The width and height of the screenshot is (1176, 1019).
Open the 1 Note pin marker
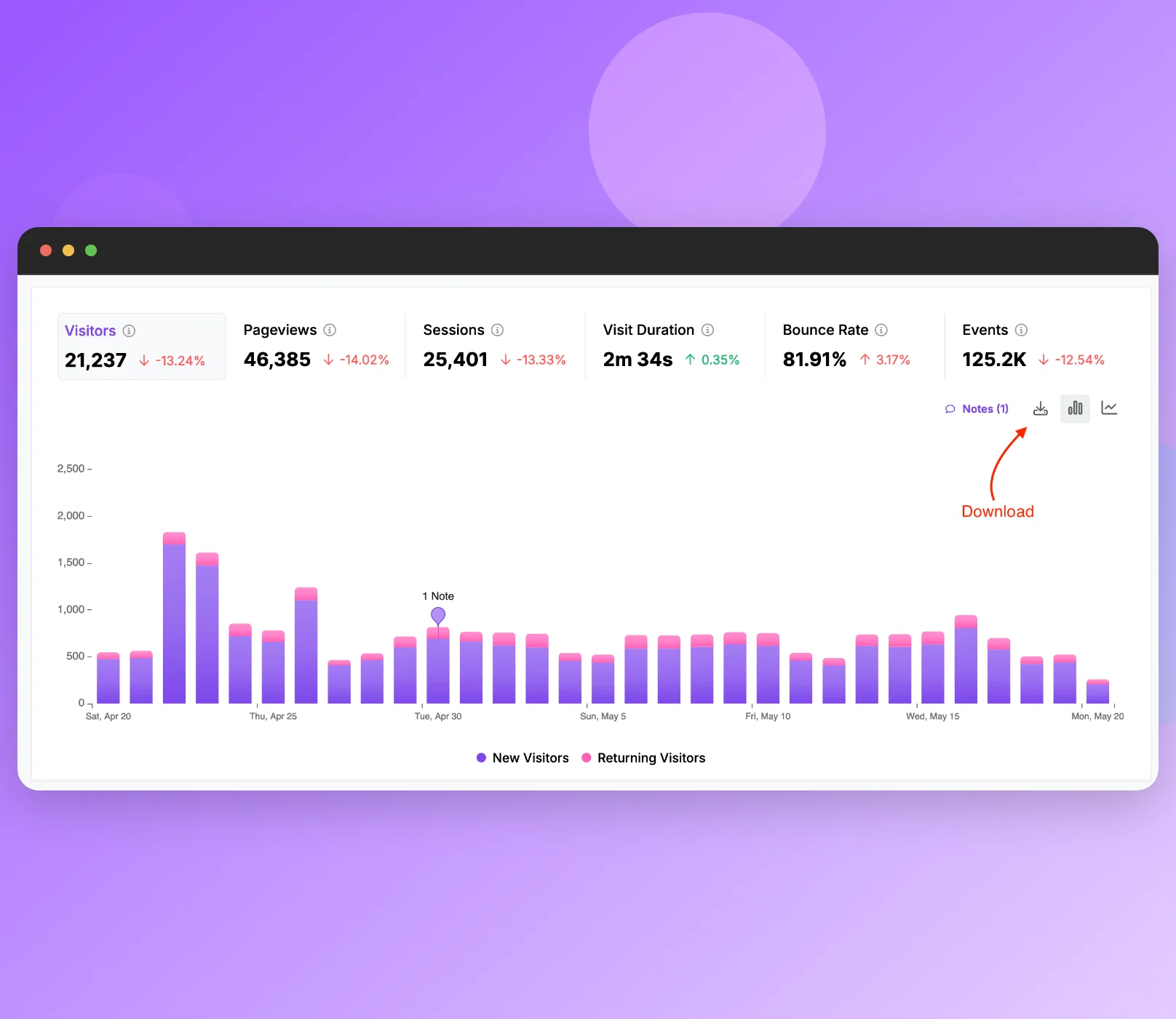click(438, 616)
